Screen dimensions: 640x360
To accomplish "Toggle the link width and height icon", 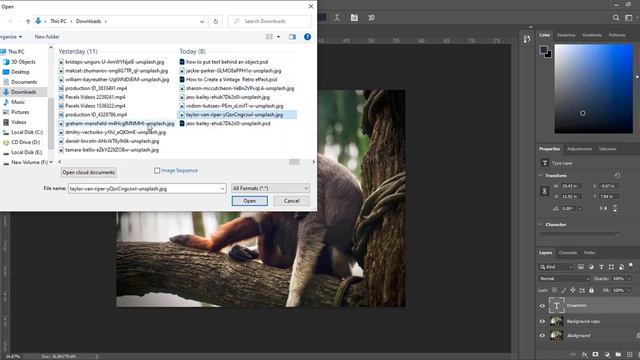I will coord(544,191).
